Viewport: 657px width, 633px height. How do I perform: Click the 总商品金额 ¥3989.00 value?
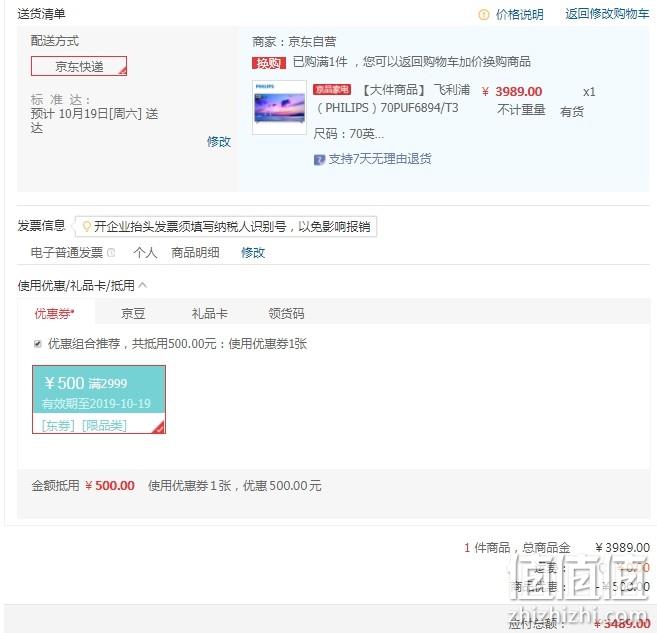click(623, 548)
